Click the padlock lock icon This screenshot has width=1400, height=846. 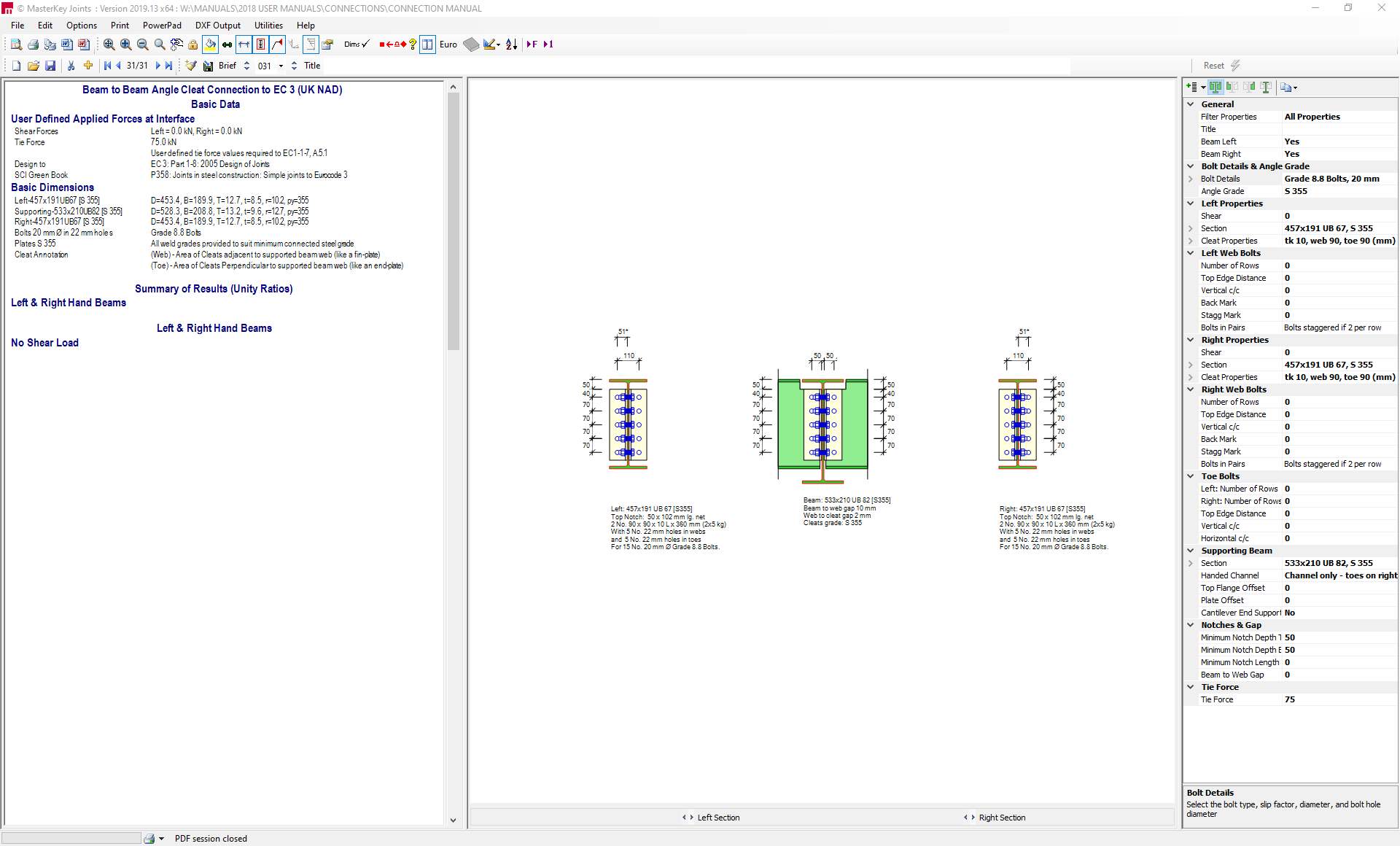[x=193, y=44]
